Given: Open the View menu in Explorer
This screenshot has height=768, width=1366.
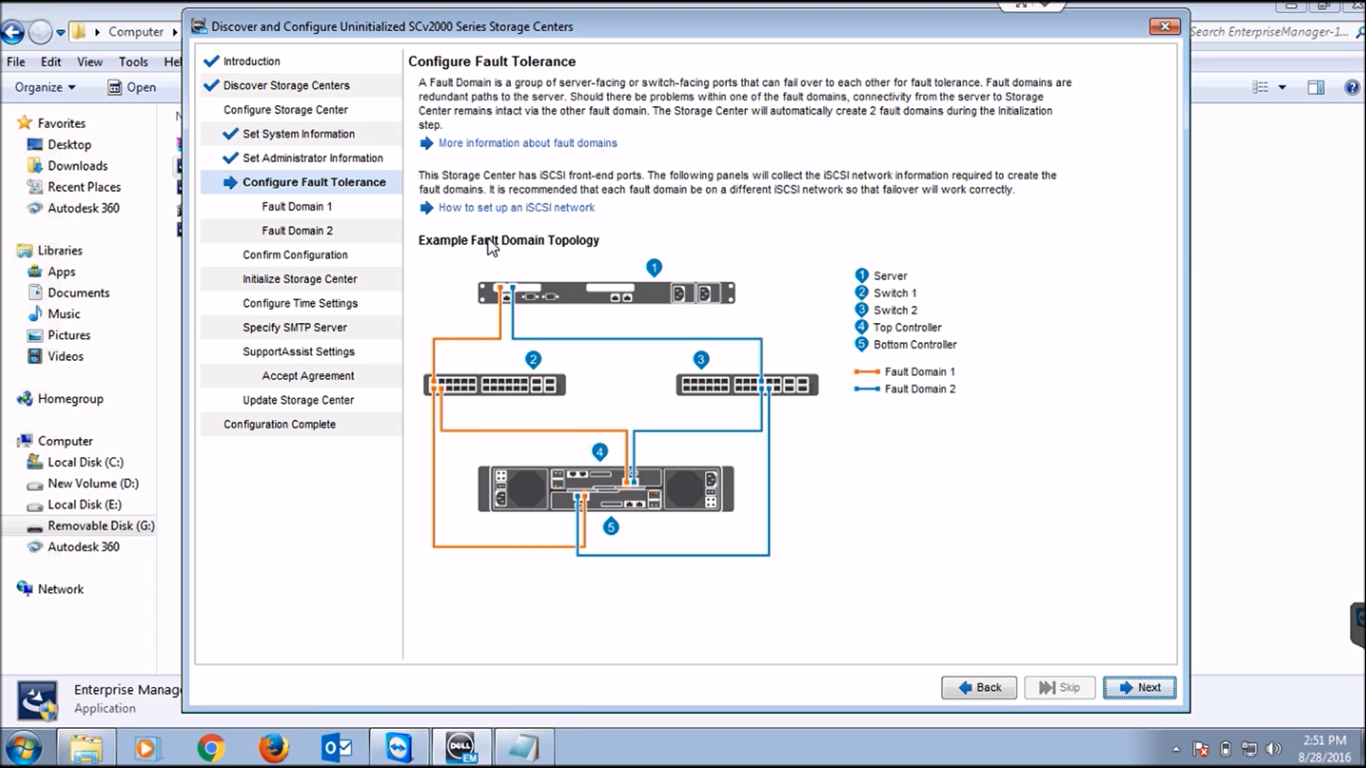Looking at the screenshot, I should tap(90, 61).
